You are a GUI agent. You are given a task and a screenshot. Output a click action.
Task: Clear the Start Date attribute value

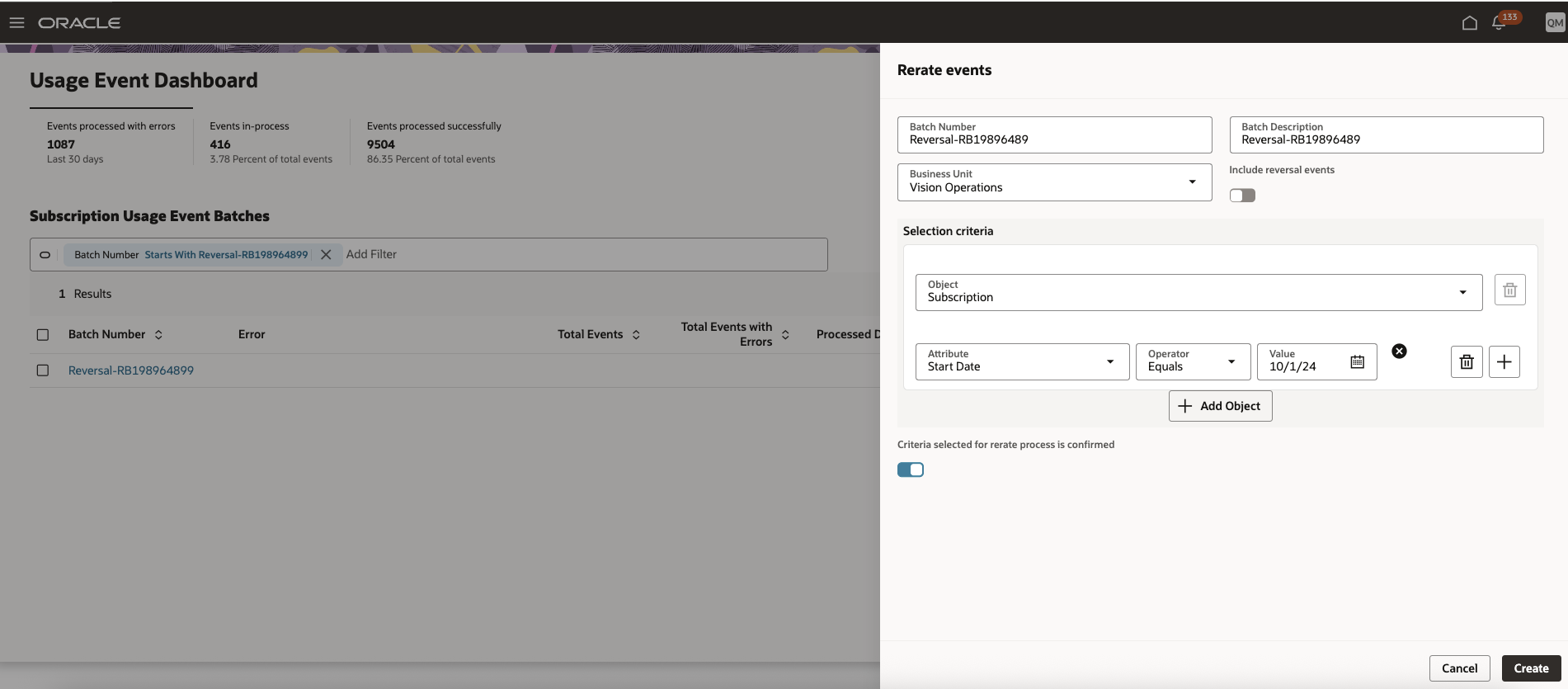tap(1399, 351)
